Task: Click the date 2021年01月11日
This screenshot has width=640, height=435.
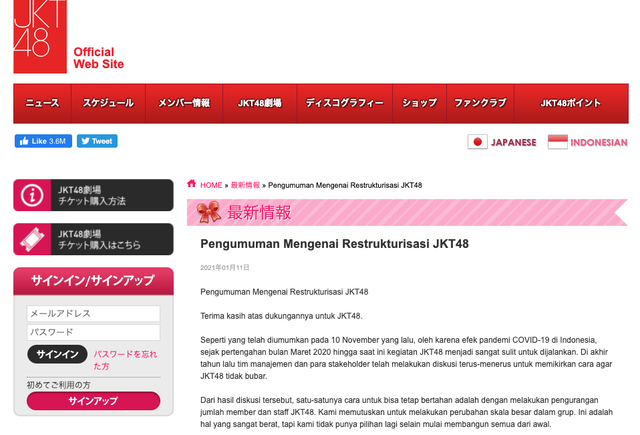Action: click(x=224, y=268)
